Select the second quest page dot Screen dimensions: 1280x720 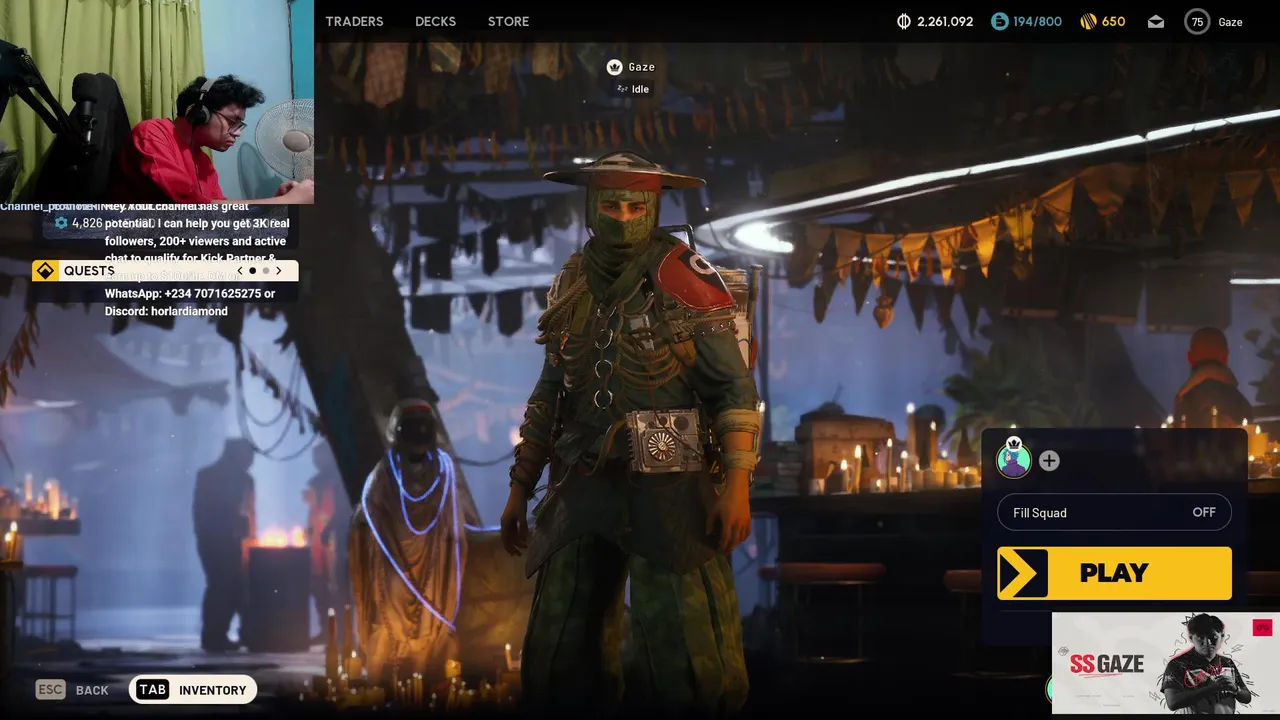click(266, 271)
